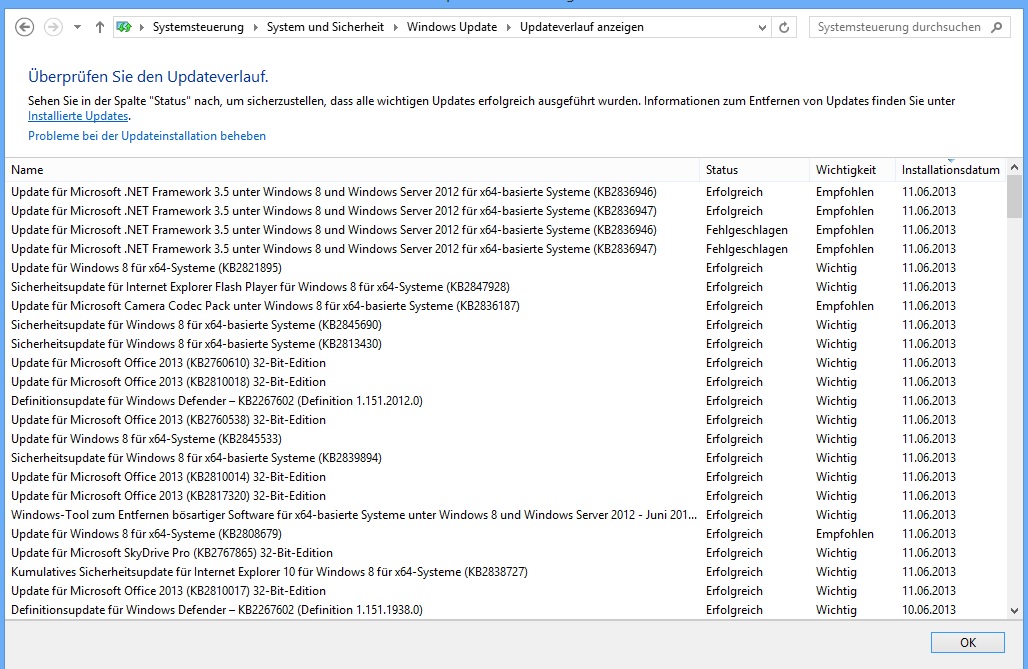Screen dimensions: 1028x669
Task: Open Windows Update breadcrumb
Action: pyautogui.click(x=452, y=27)
